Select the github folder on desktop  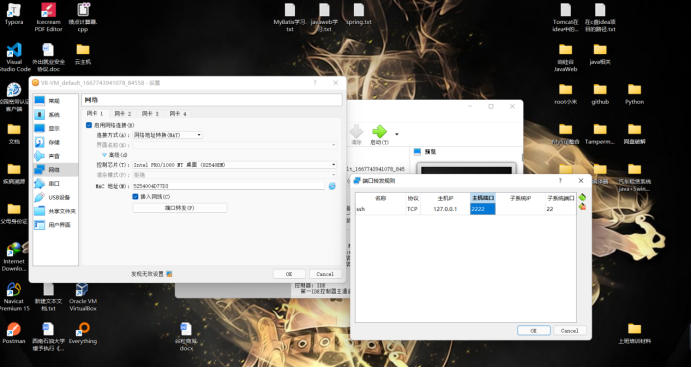click(x=600, y=94)
